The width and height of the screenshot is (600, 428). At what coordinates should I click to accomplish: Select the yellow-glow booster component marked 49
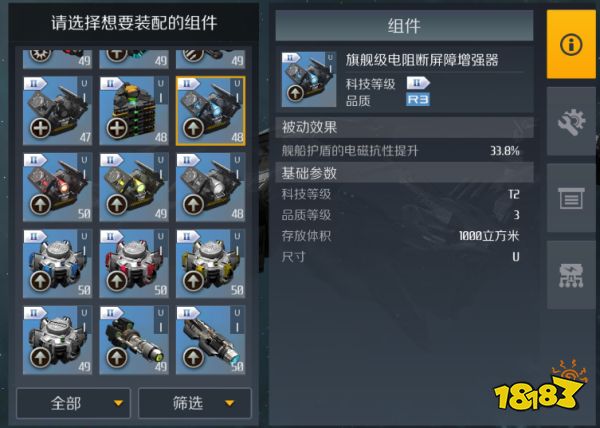coord(134,187)
